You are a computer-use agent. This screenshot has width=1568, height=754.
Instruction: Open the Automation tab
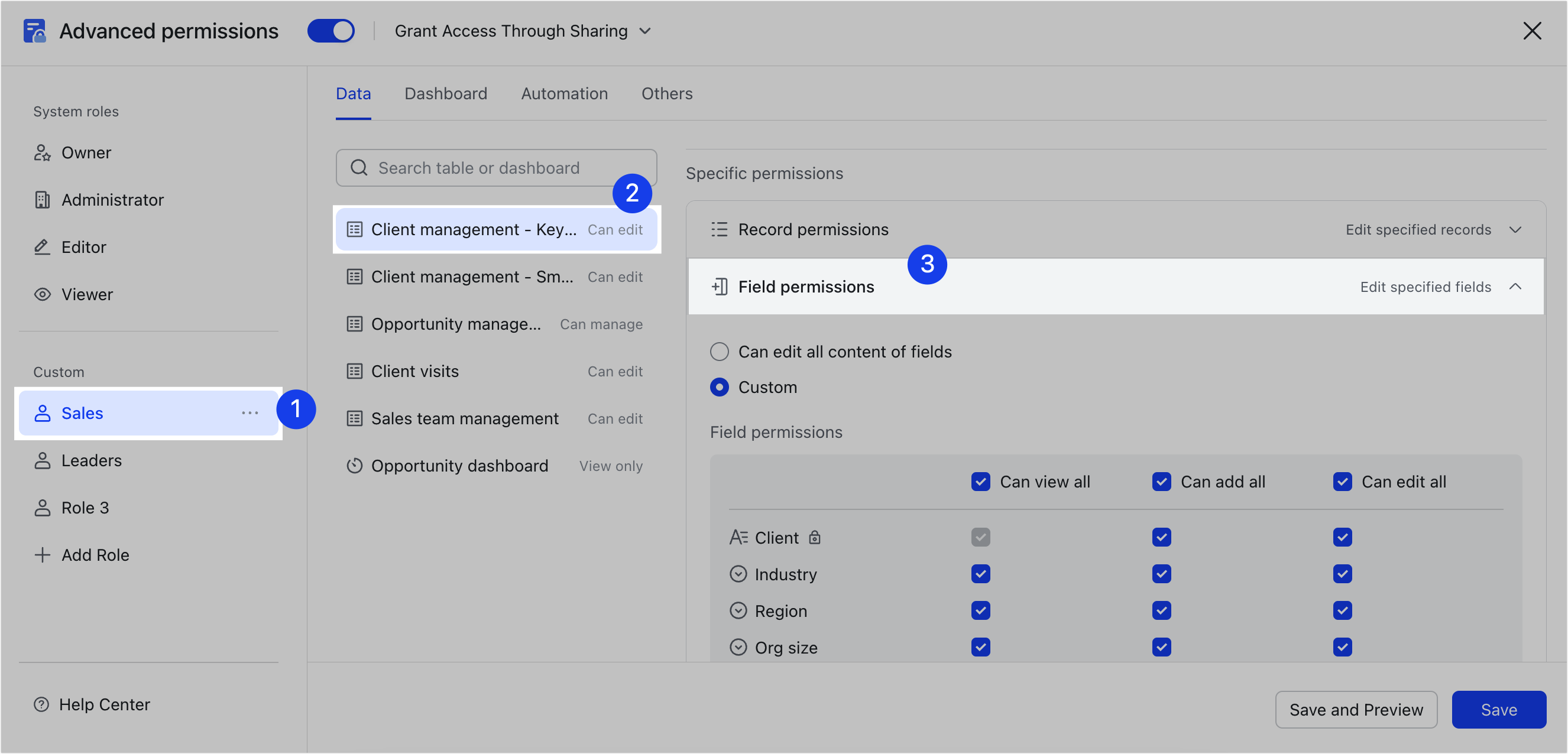tap(563, 94)
